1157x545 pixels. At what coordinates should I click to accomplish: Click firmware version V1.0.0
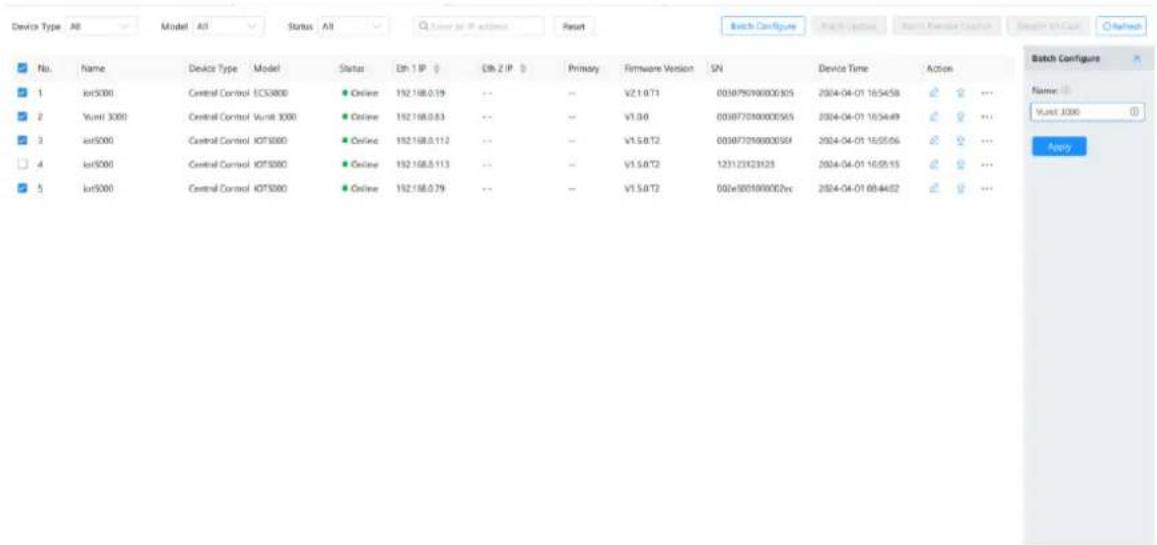coord(636,117)
